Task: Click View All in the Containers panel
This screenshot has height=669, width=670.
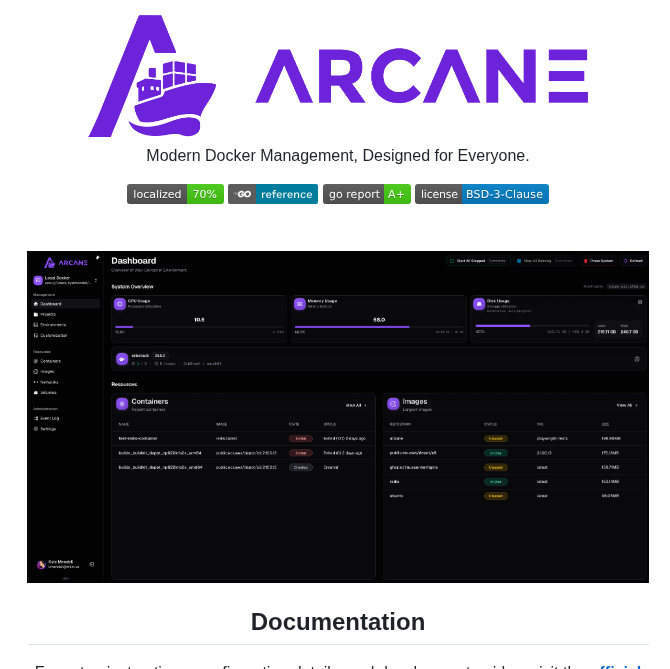Action: 356,405
